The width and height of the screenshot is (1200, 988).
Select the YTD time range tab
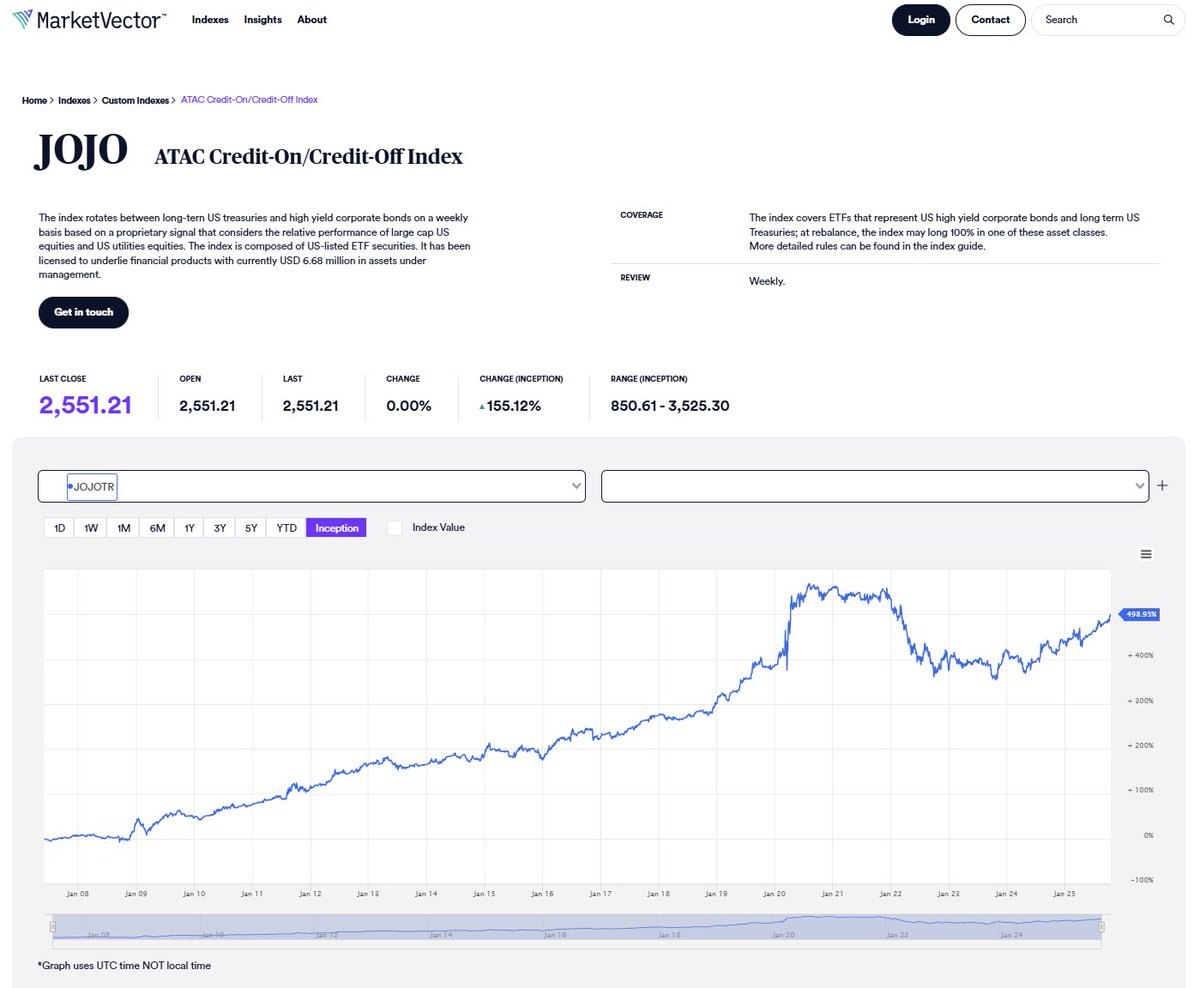(286, 528)
